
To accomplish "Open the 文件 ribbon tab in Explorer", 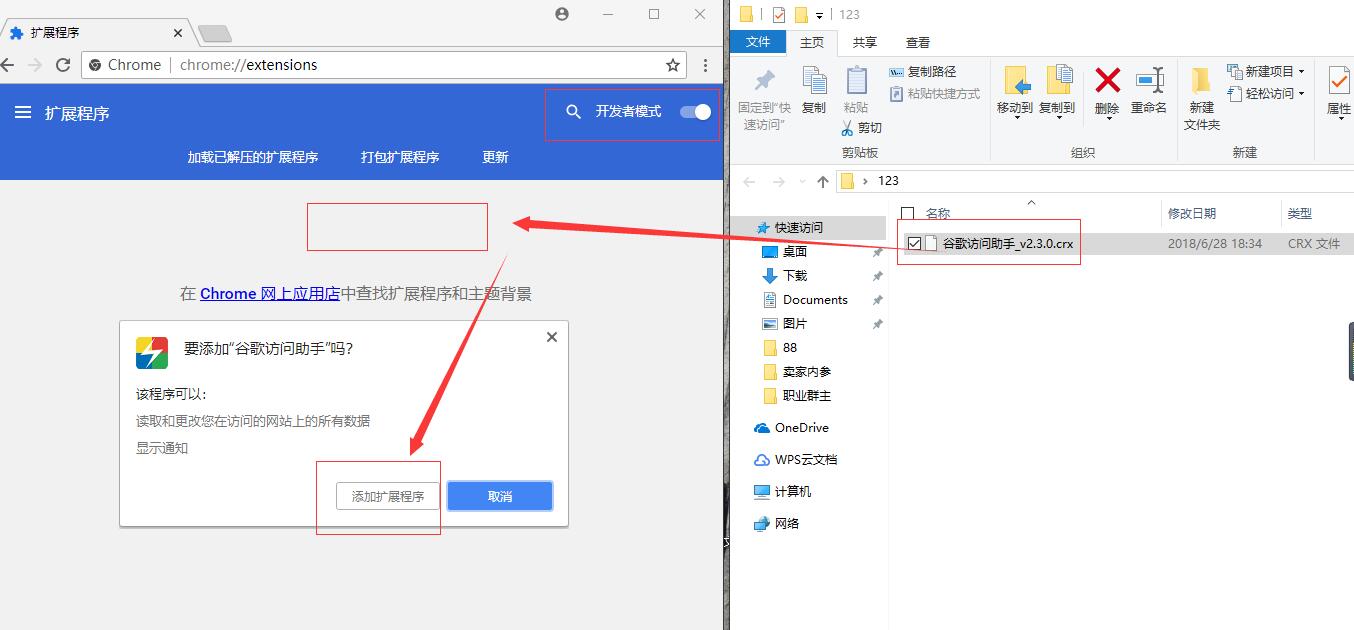I will click(758, 42).
